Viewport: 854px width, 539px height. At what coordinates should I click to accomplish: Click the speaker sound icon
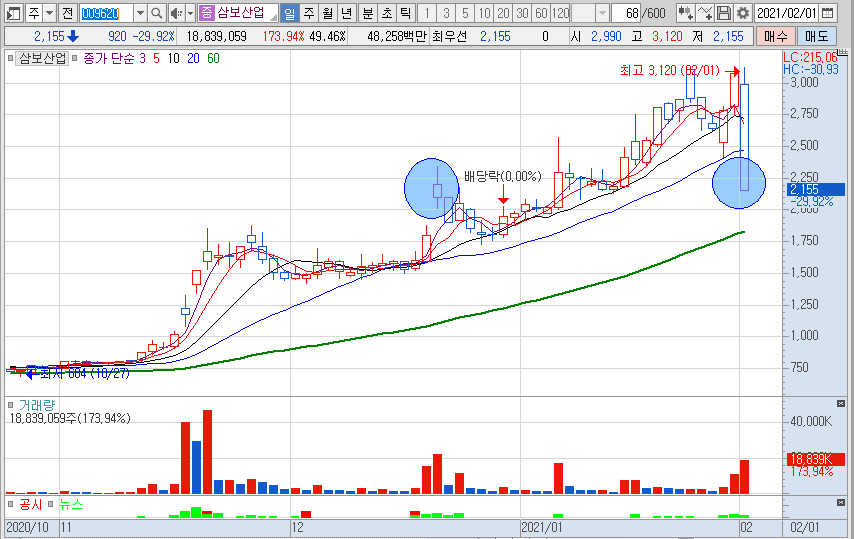click(176, 13)
